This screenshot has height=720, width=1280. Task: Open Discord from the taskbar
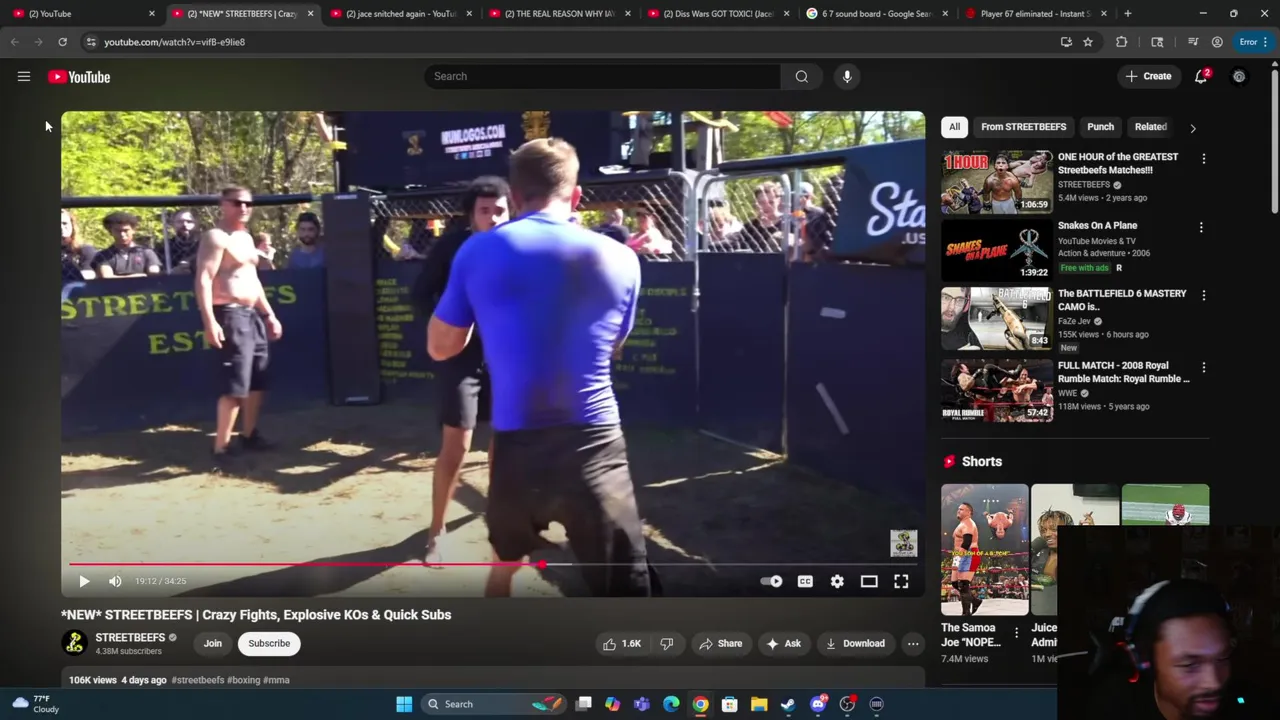tap(818, 704)
